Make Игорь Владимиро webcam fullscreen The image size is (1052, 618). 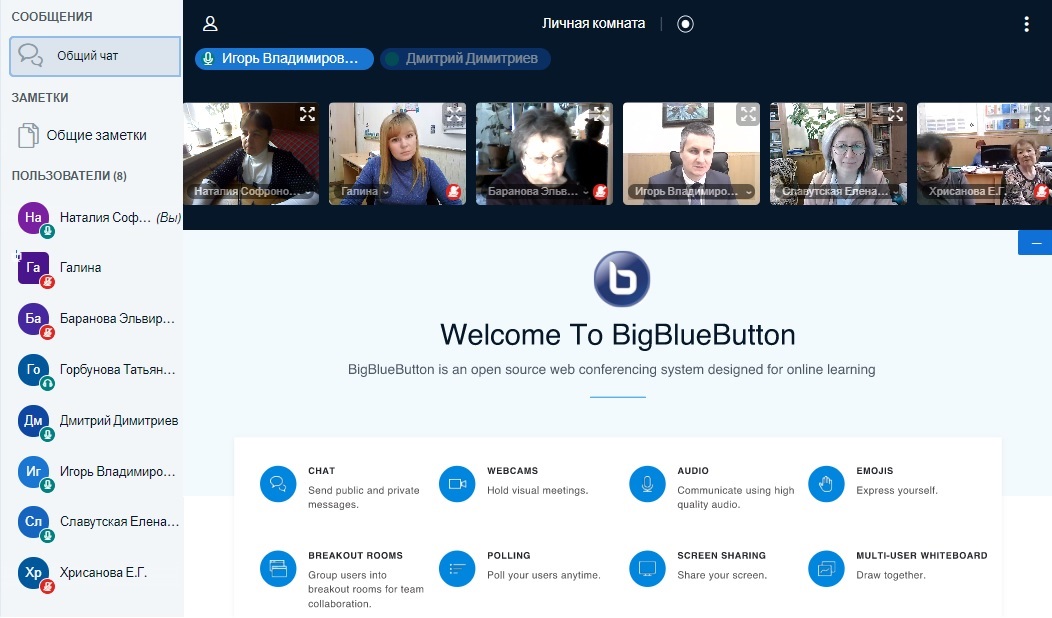(748, 114)
